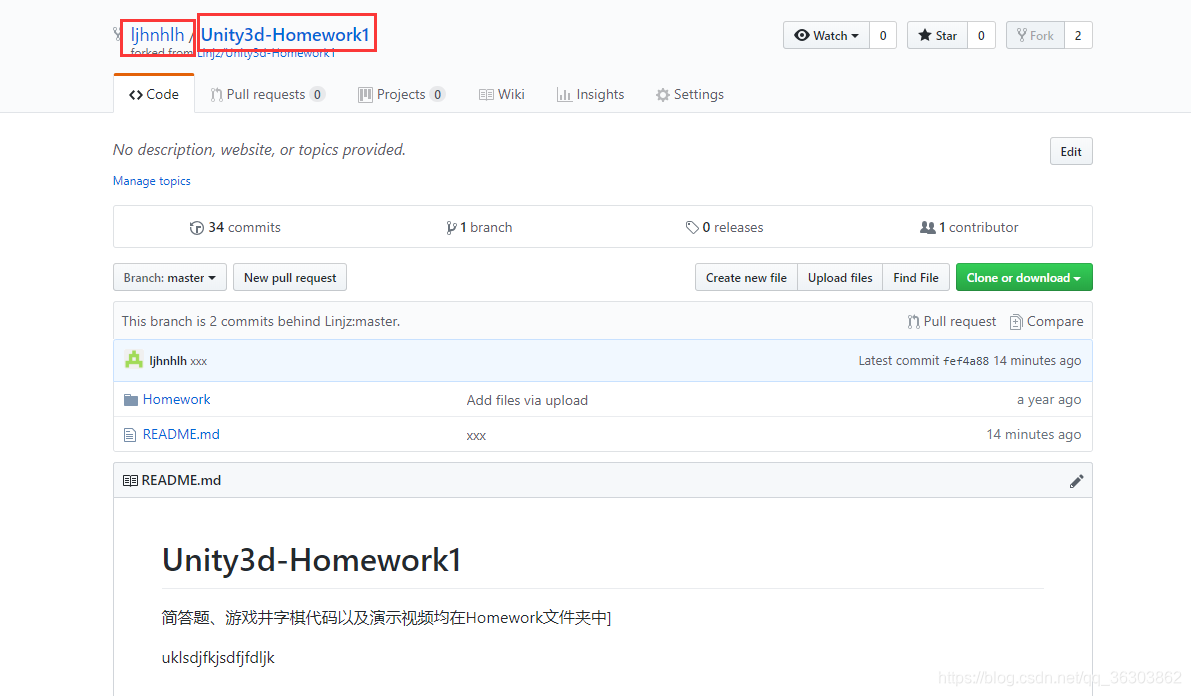Viewport: 1191px width, 696px height.
Task: Open the README.md file
Action: [x=181, y=434]
